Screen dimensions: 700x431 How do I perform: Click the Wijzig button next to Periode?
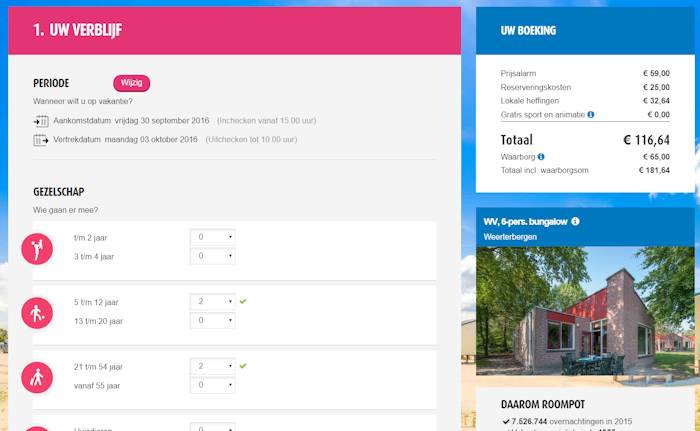point(131,83)
